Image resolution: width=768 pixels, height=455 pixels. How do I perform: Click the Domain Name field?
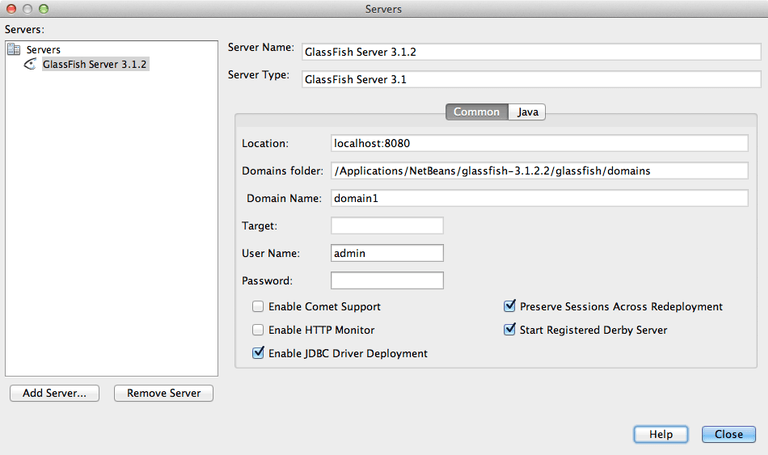[x=539, y=198]
